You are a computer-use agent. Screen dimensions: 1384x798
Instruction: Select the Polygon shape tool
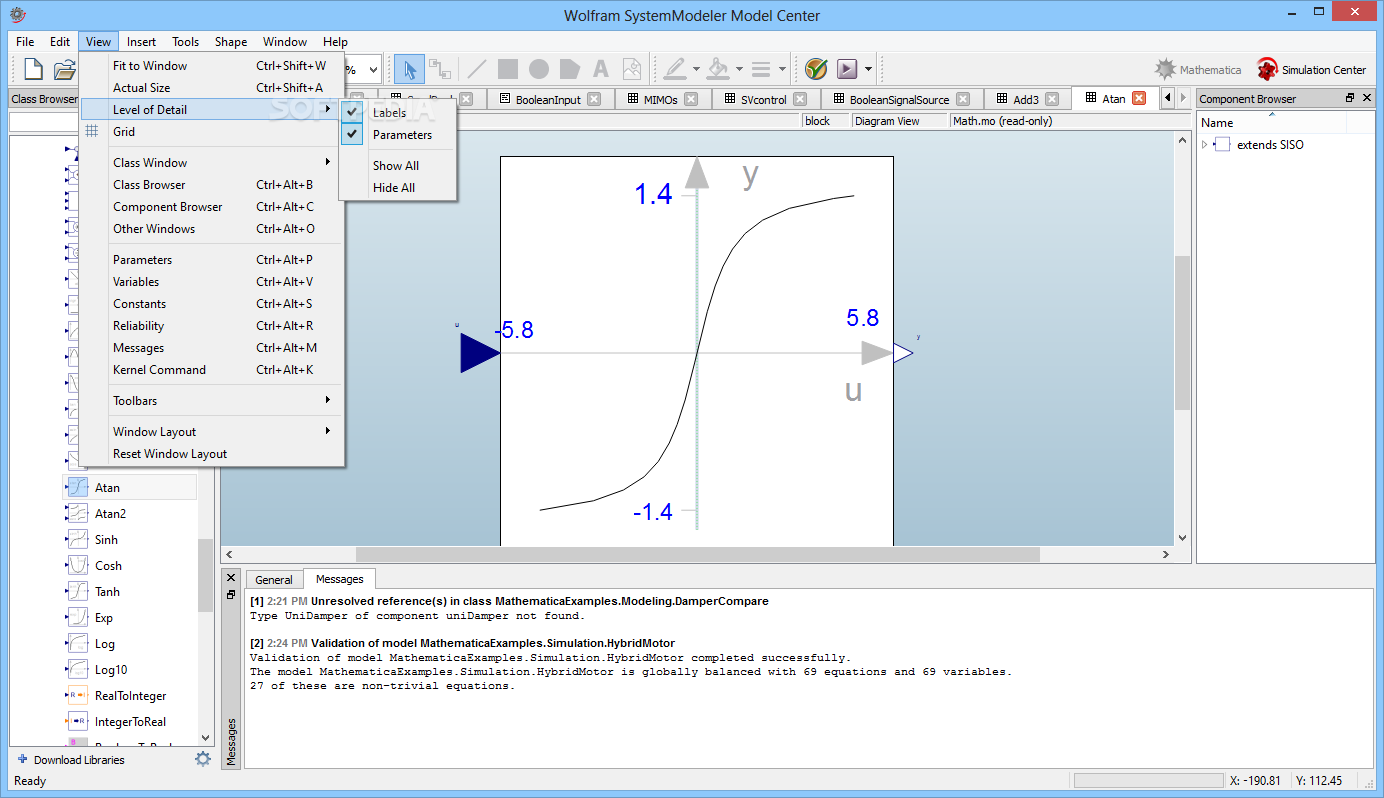(570, 69)
